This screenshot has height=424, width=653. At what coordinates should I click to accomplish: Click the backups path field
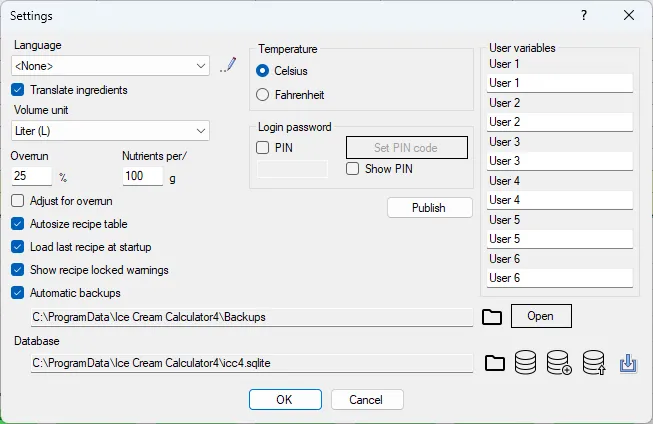point(252,317)
